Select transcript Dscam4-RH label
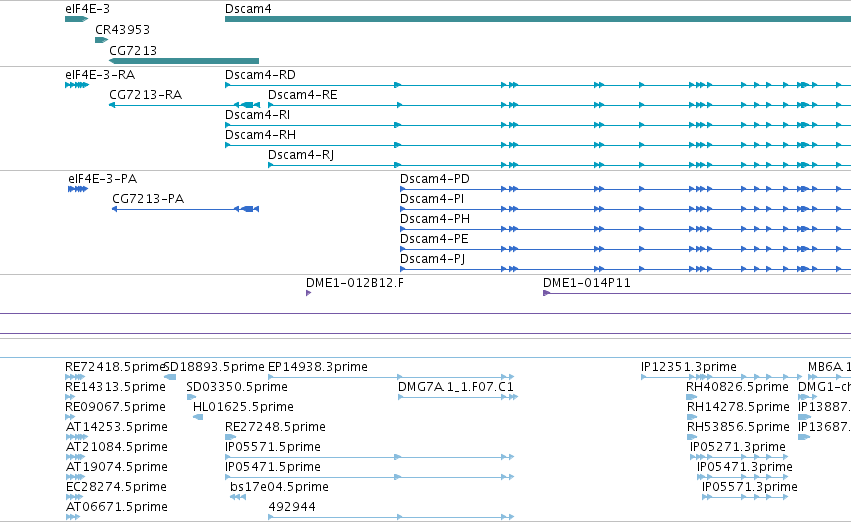Image resolution: width=851 pixels, height=522 pixels. click(261, 135)
